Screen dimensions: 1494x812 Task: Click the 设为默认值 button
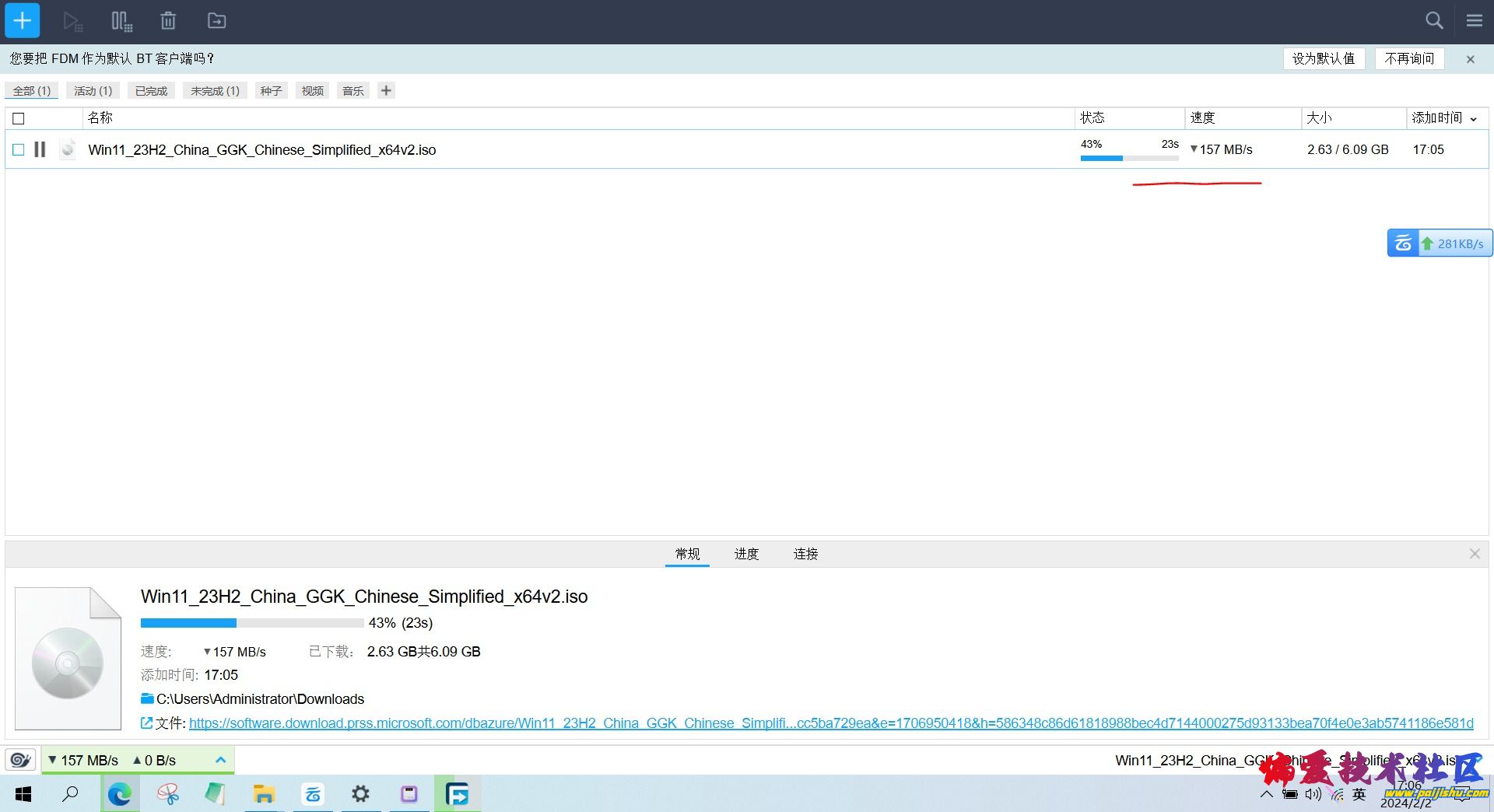1323,58
